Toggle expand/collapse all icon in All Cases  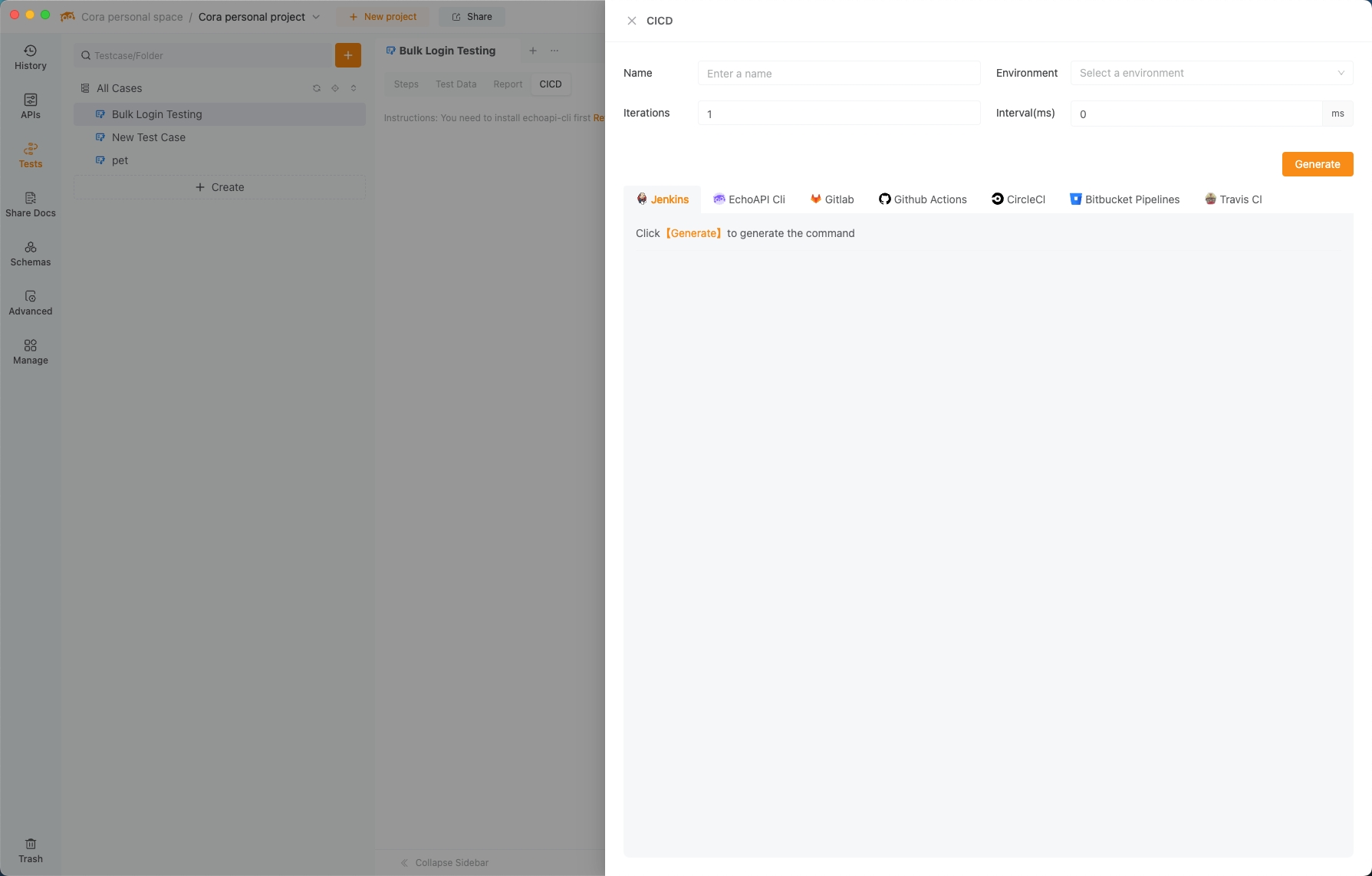click(354, 88)
